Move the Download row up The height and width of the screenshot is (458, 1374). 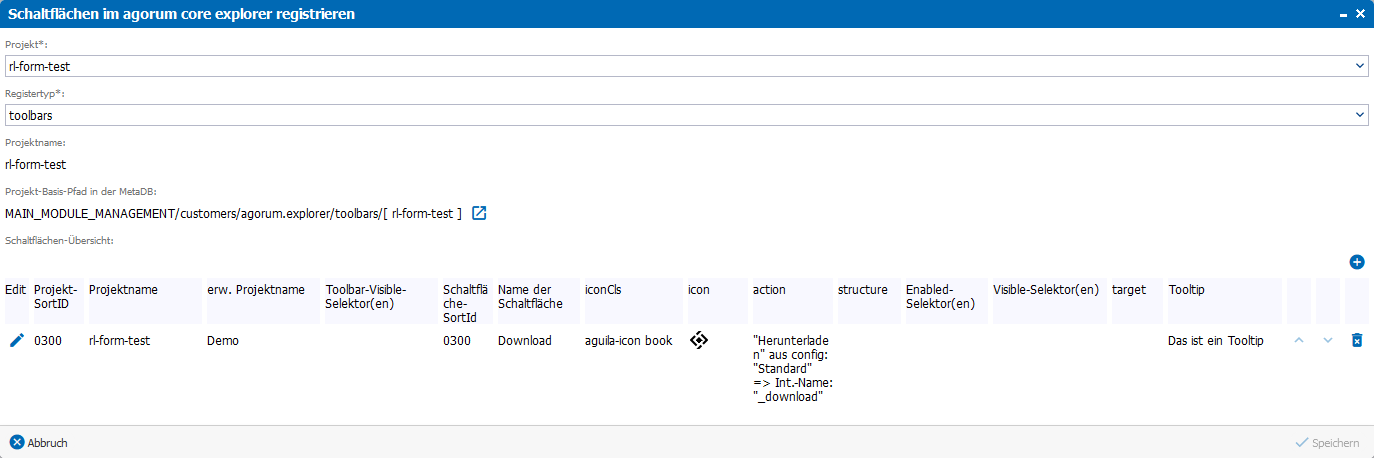(1299, 341)
